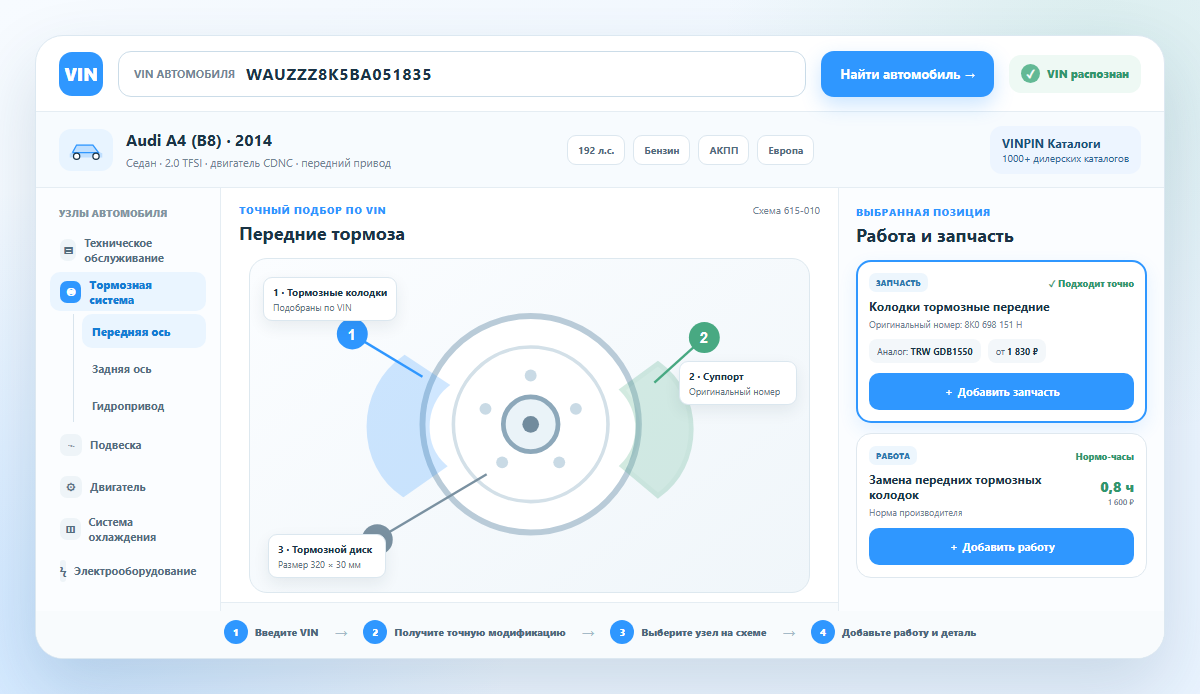Click Нормо-часы label
1200x694 pixels.
(1105, 456)
